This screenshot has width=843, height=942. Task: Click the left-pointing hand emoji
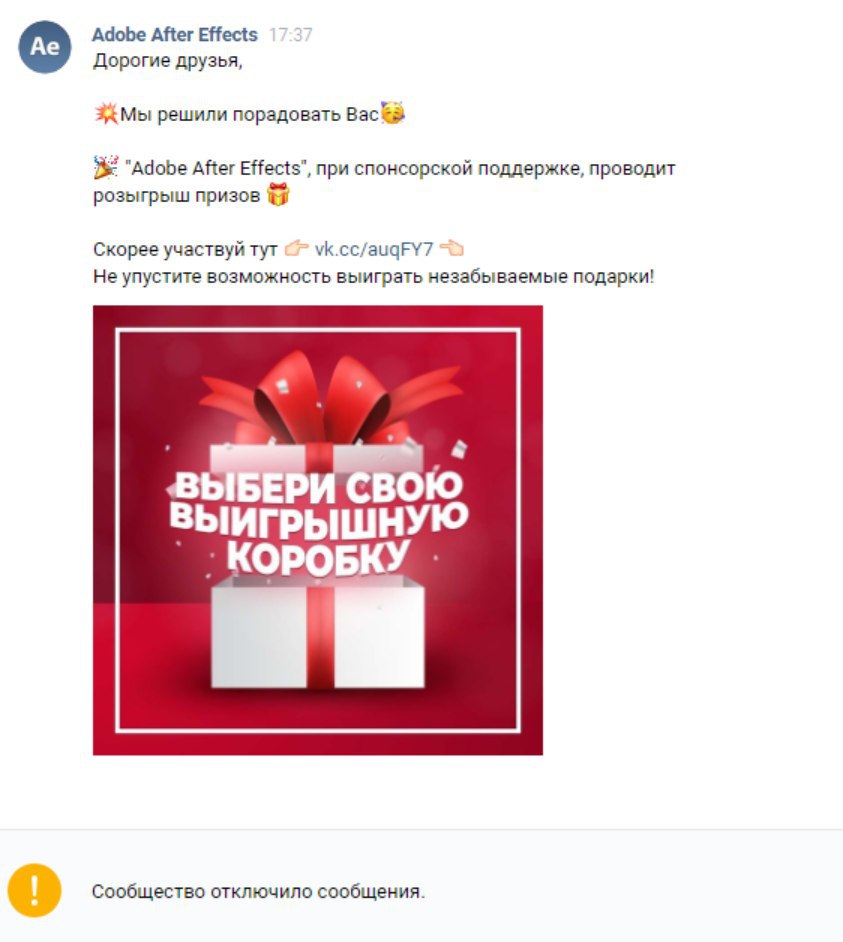pyautogui.click(x=451, y=248)
